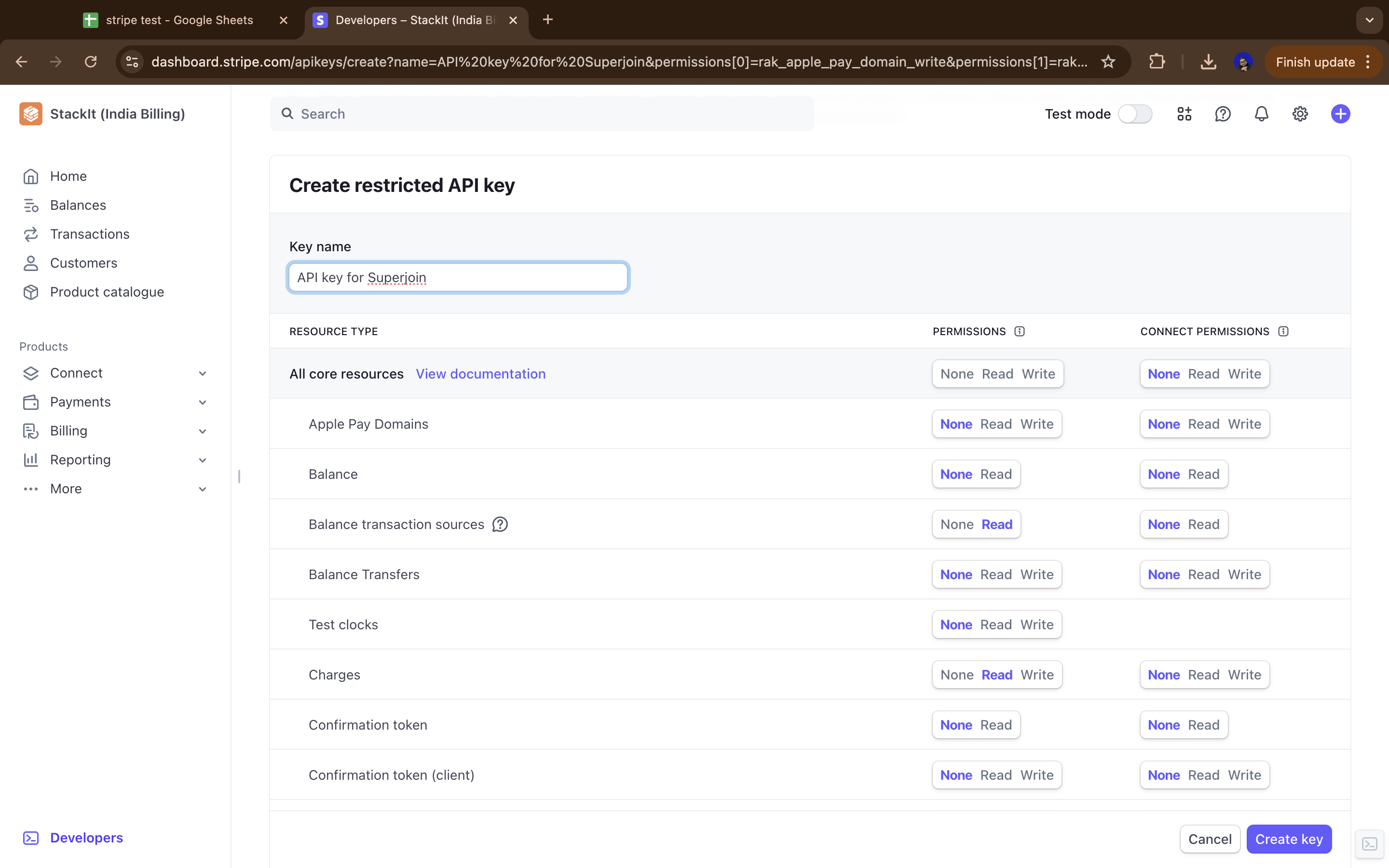The height and width of the screenshot is (868, 1389).
Task: Select Read permission for Apple Pay Domains
Action: coord(996,424)
